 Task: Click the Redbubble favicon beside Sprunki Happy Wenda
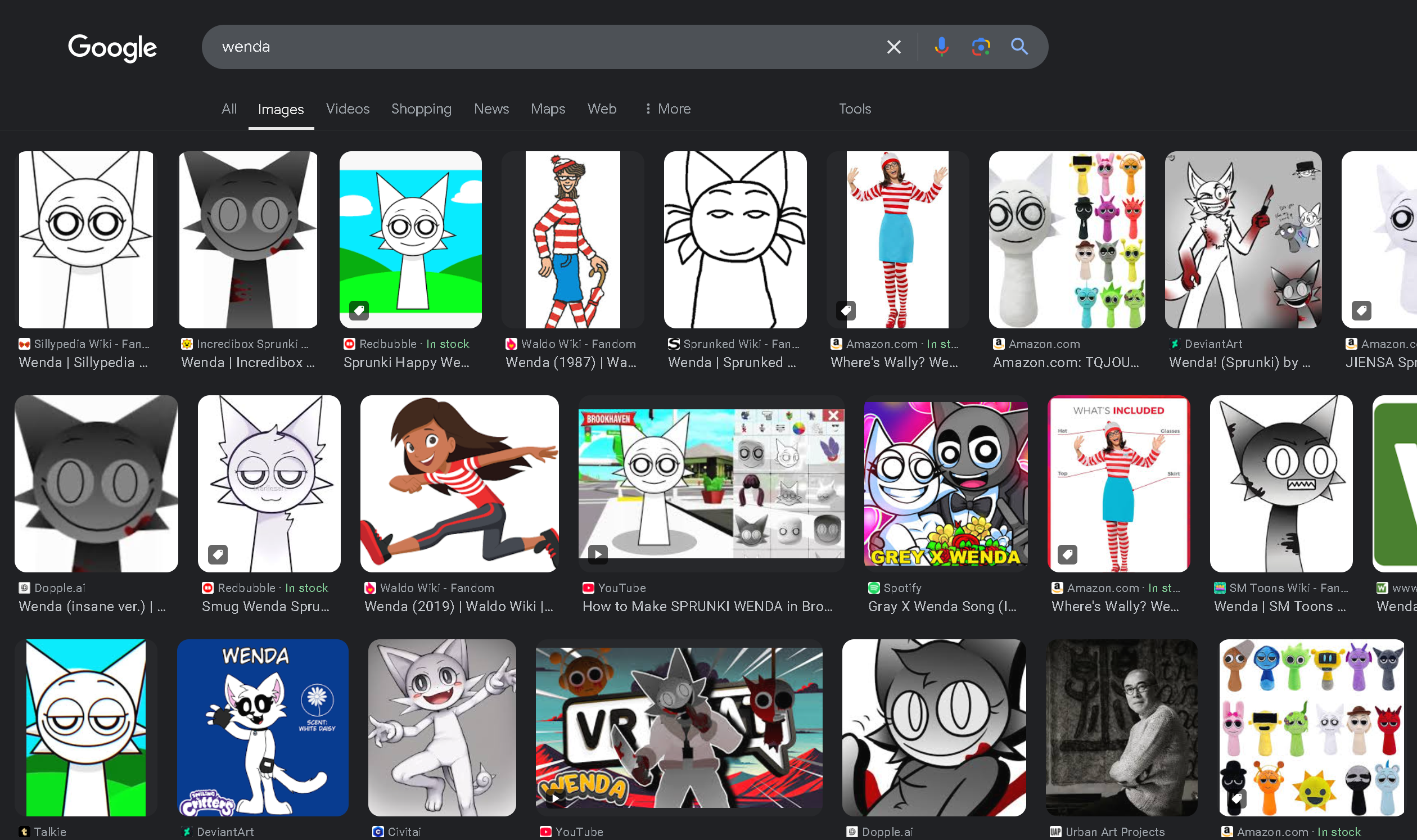click(349, 344)
